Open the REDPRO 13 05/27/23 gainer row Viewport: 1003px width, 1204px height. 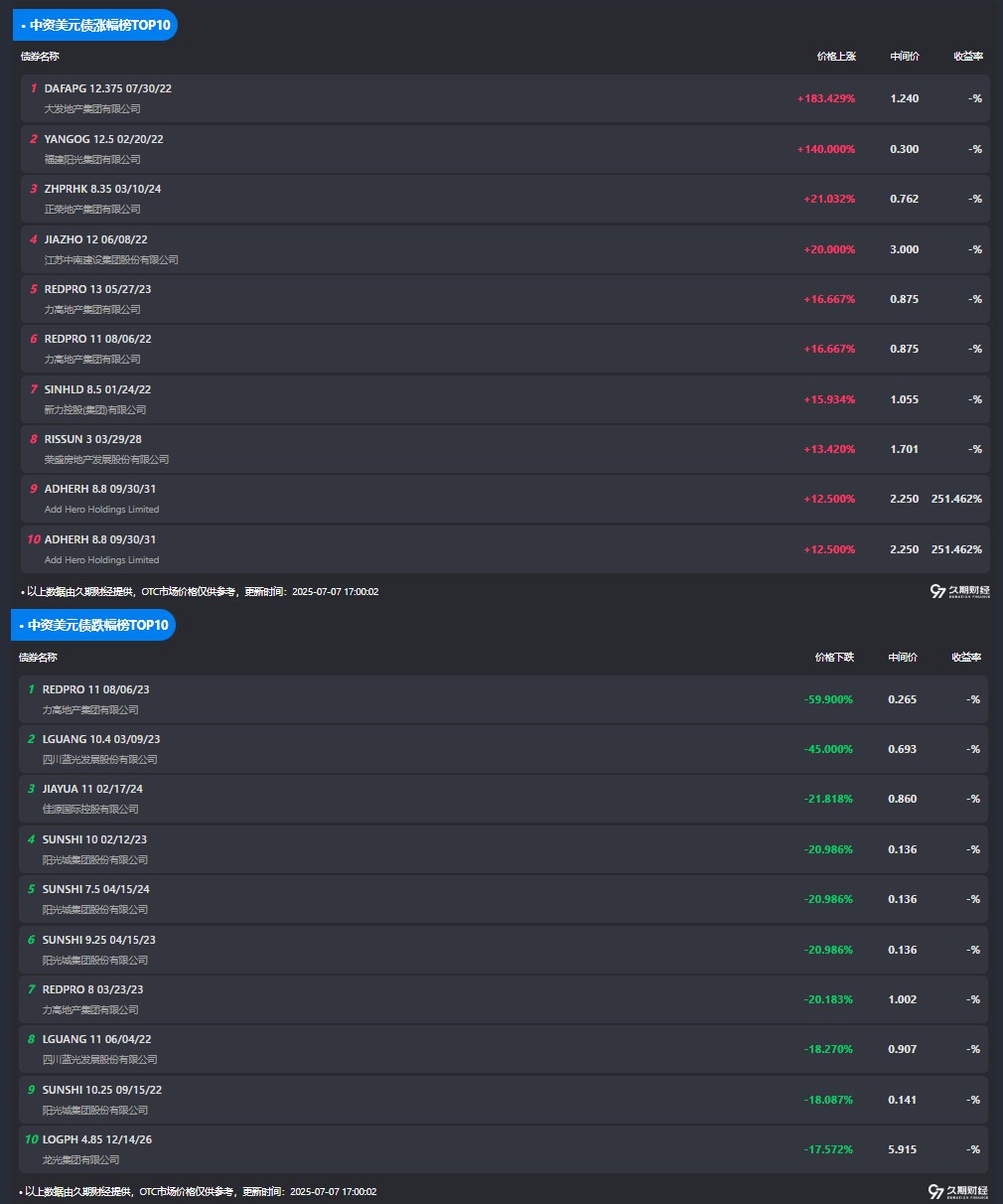(x=505, y=299)
